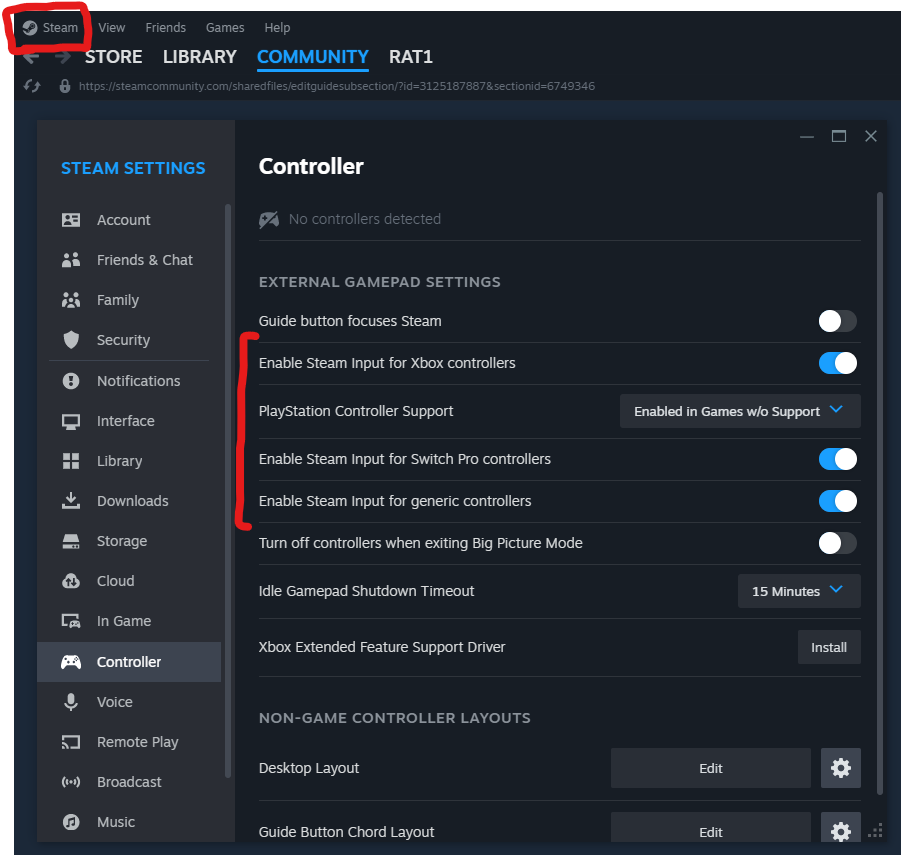Disable Steam Input for generic controllers
The image size is (901, 855).
(837, 501)
